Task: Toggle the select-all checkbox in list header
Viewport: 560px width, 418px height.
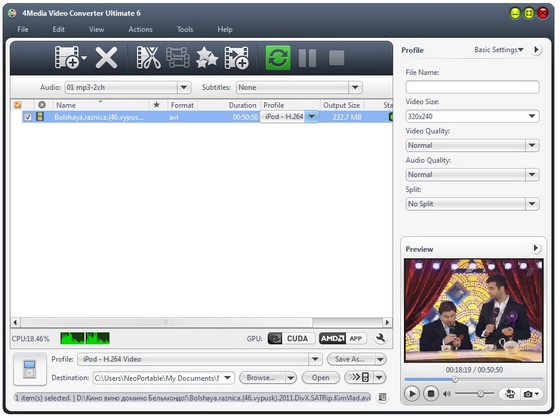Action: tap(18, 105)
